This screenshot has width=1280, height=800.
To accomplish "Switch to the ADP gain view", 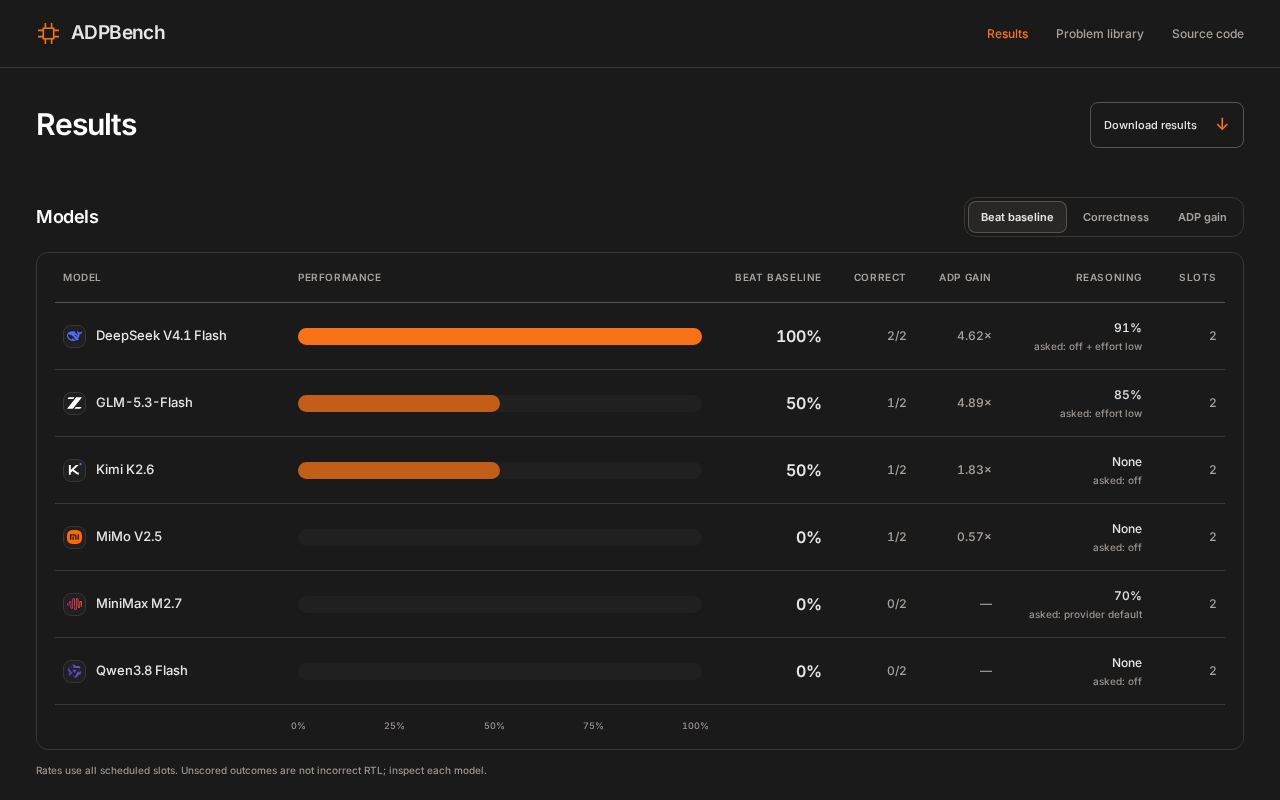I will [x=1202, y=217].
